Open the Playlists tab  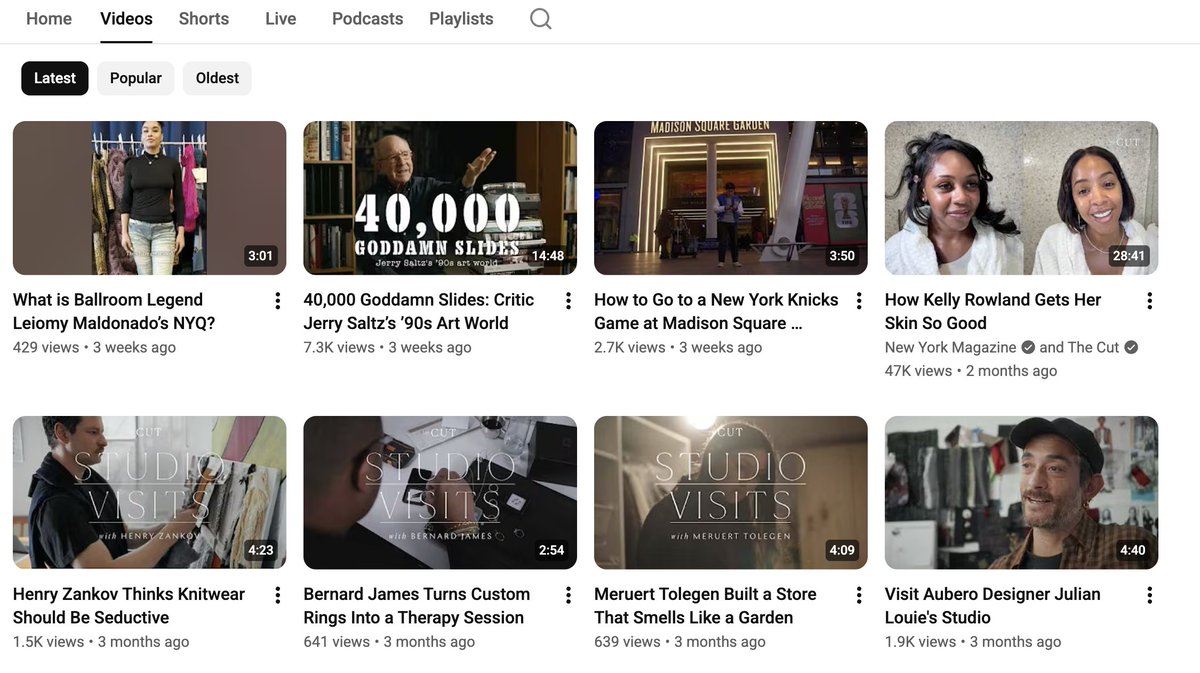point(461,19)
